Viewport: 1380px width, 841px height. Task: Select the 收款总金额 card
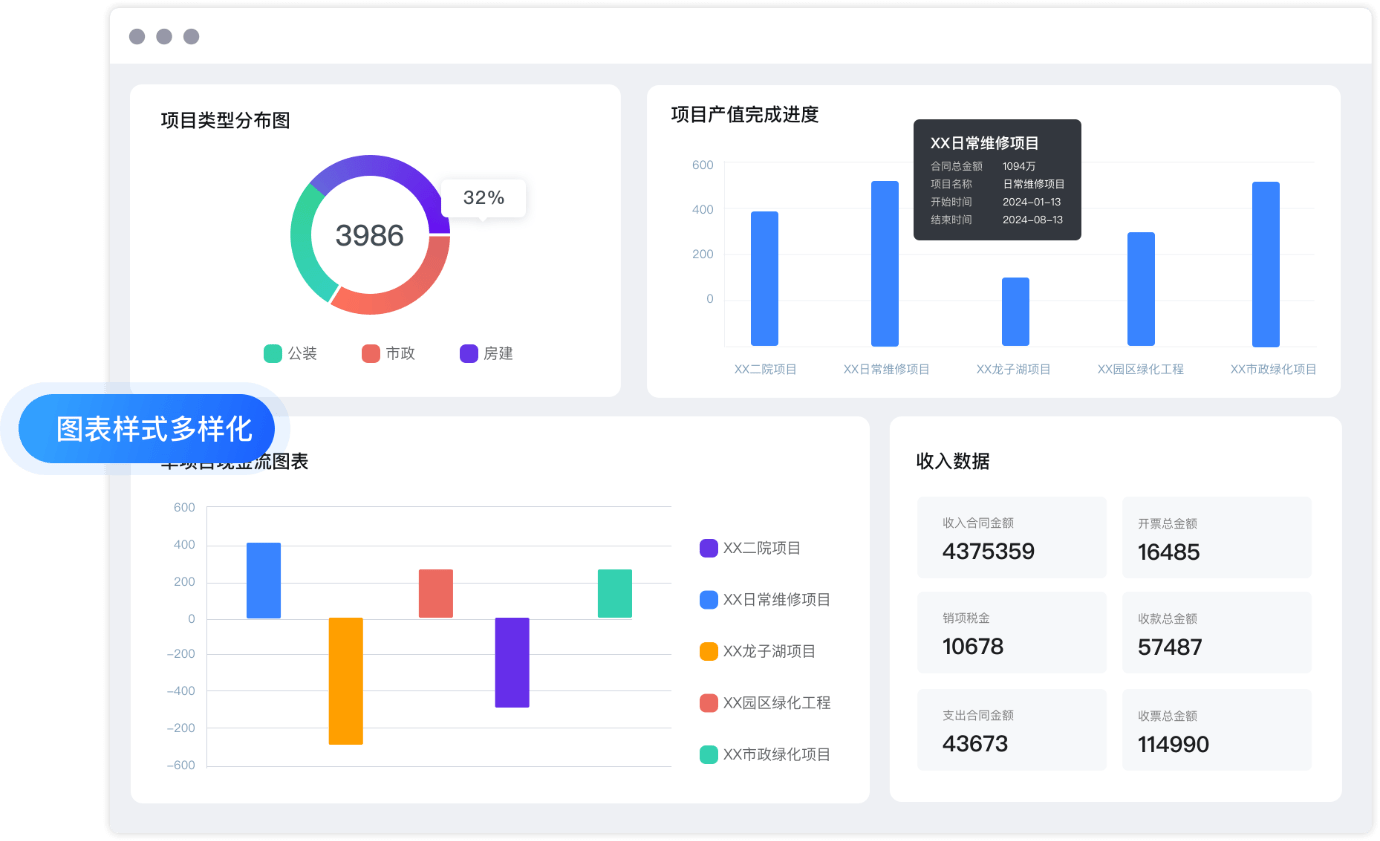pos(1216,633)
